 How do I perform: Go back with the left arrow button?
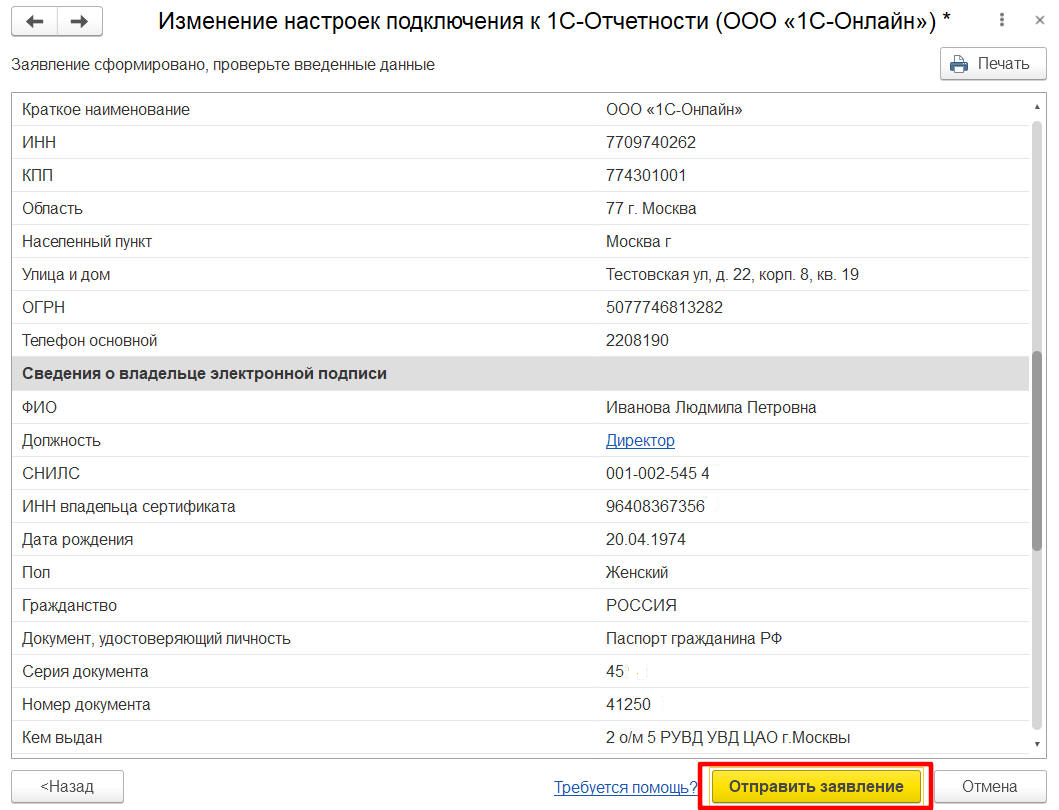tap(34, 21)
